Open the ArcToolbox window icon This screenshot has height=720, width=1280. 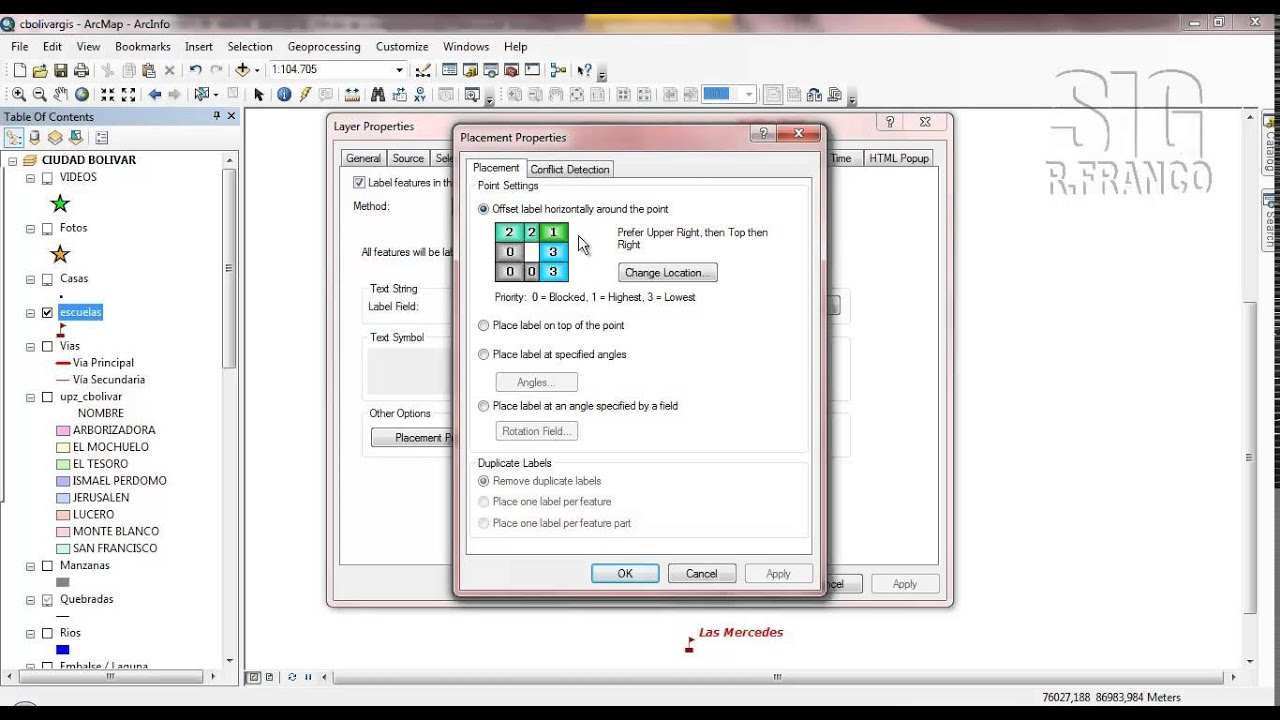[511, 70]
